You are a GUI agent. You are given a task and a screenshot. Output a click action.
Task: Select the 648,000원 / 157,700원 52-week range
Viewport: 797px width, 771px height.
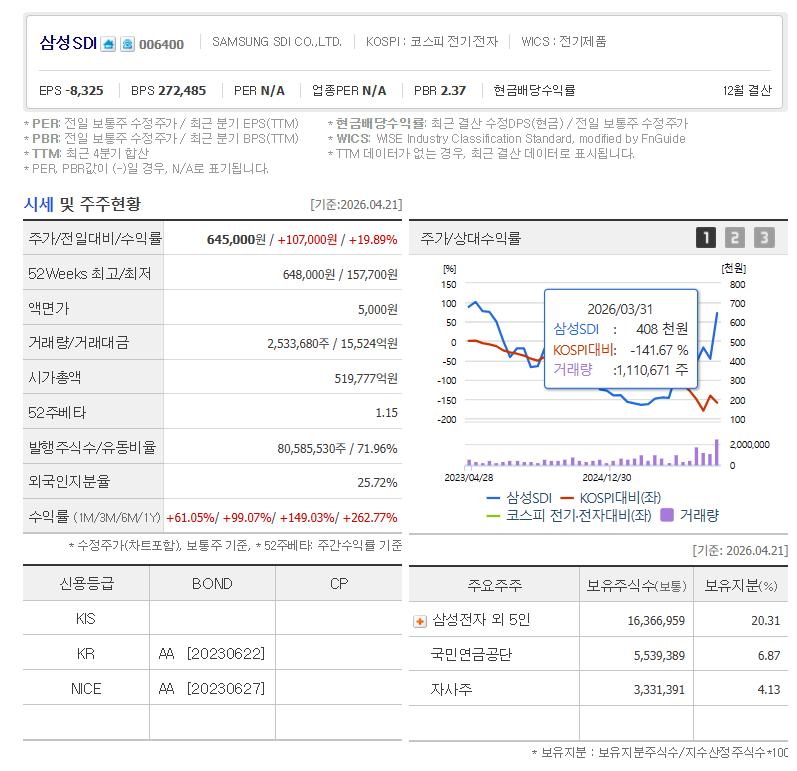click(x=340, y=274)
